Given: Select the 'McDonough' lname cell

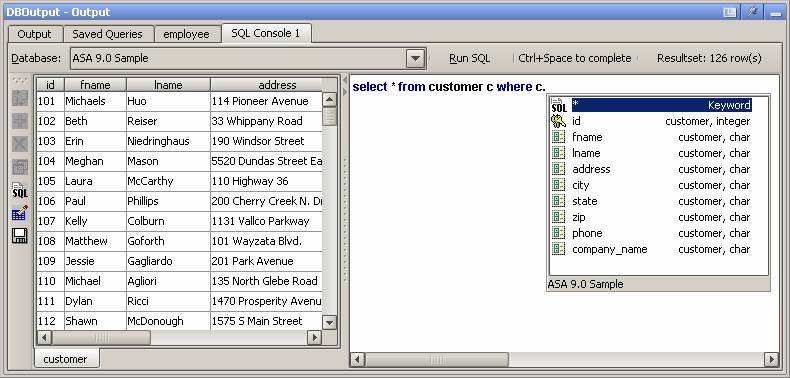Looking at the screenshot, I should tap(168, 321).
